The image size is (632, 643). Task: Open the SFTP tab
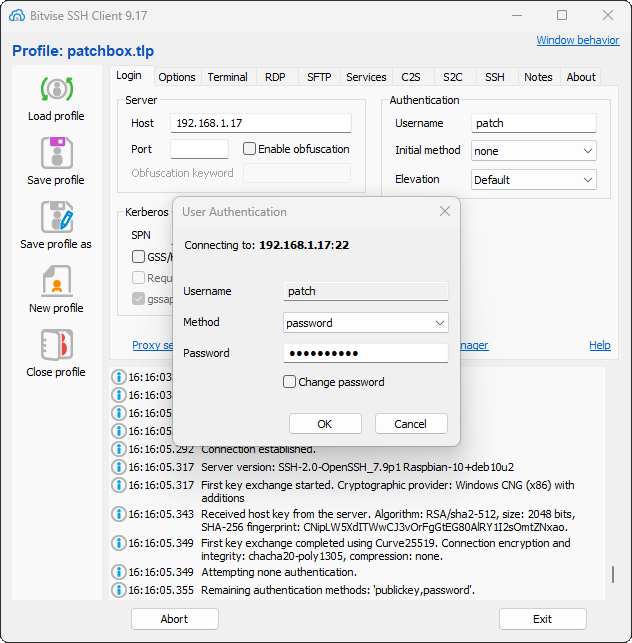pyautogui.click(x=319, y=77)
